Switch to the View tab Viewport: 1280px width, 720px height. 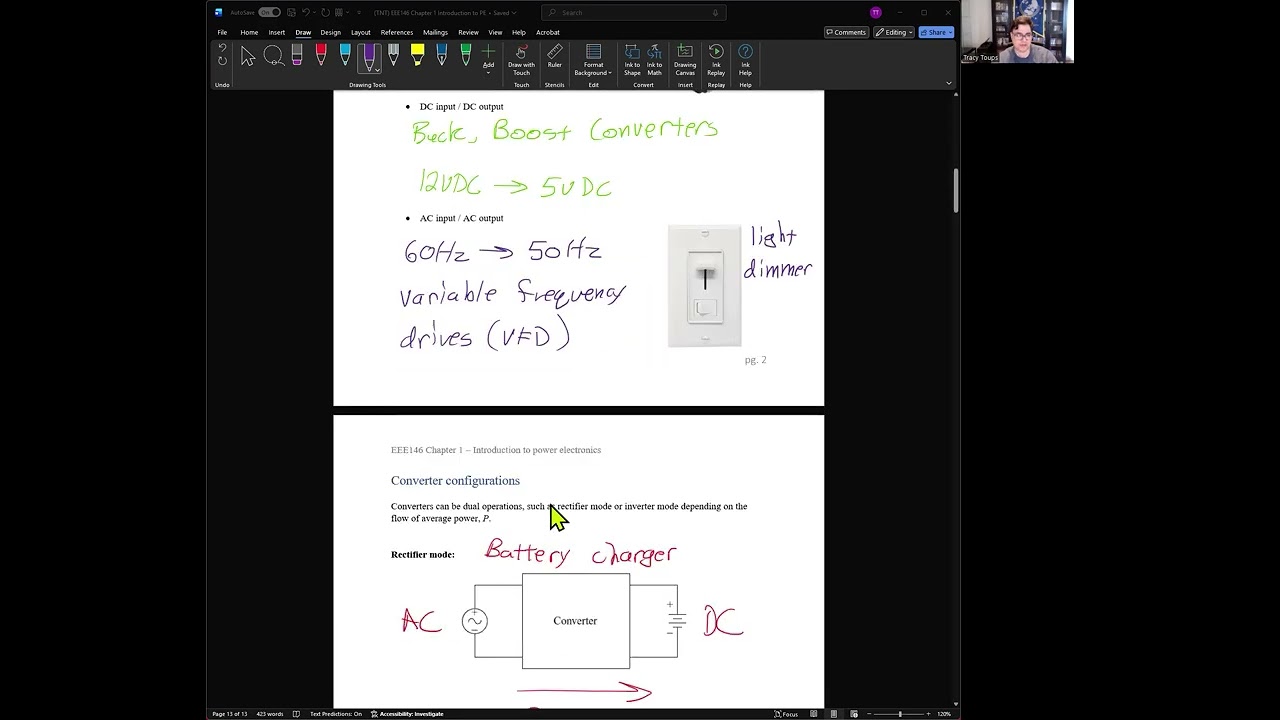coord(495,32)
